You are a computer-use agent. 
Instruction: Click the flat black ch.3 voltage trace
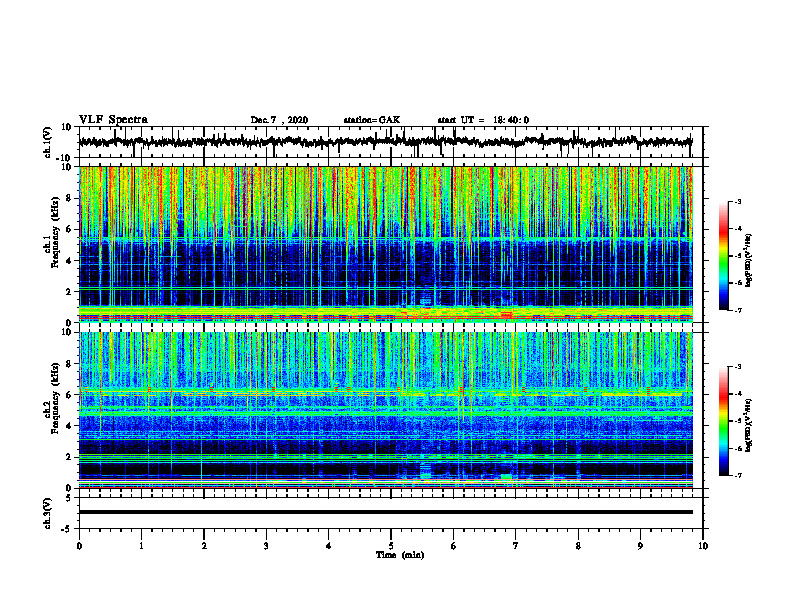click(x=385, y=512)
